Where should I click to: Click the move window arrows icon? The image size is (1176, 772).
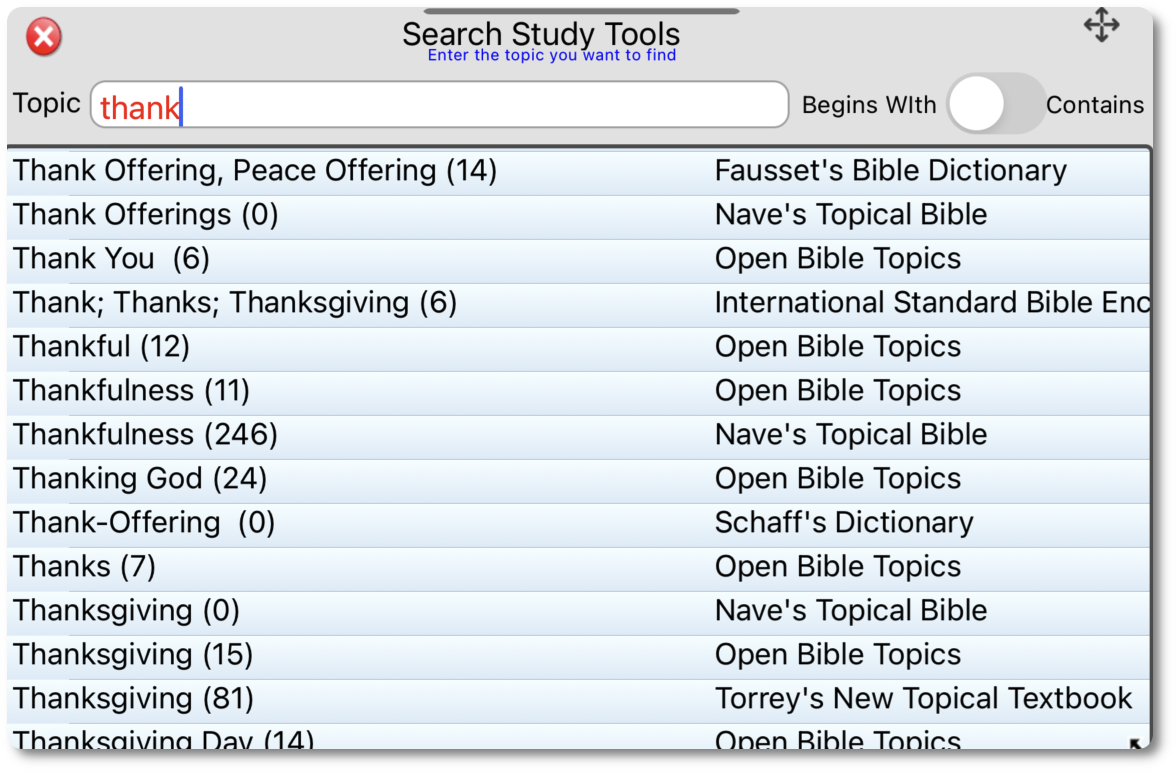tap(1101, 26)
